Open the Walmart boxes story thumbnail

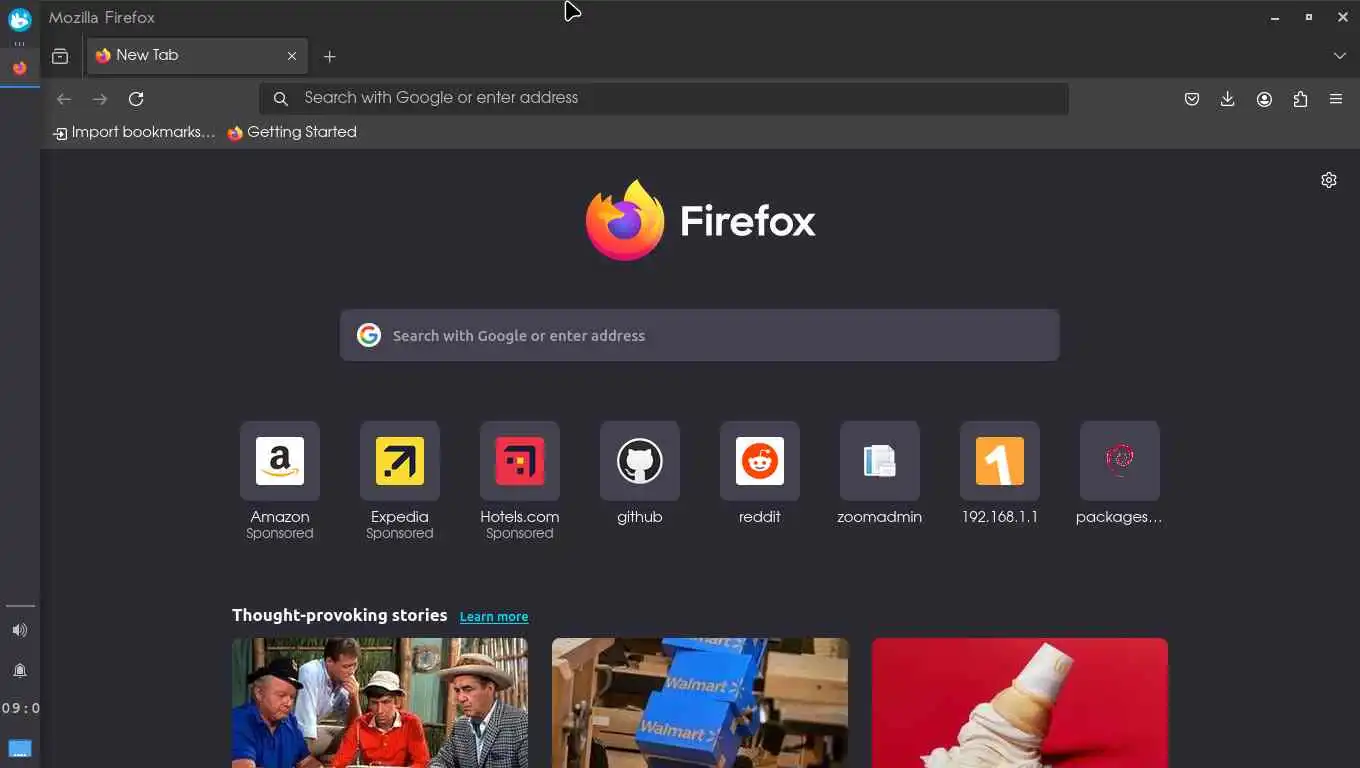(700, 703)
